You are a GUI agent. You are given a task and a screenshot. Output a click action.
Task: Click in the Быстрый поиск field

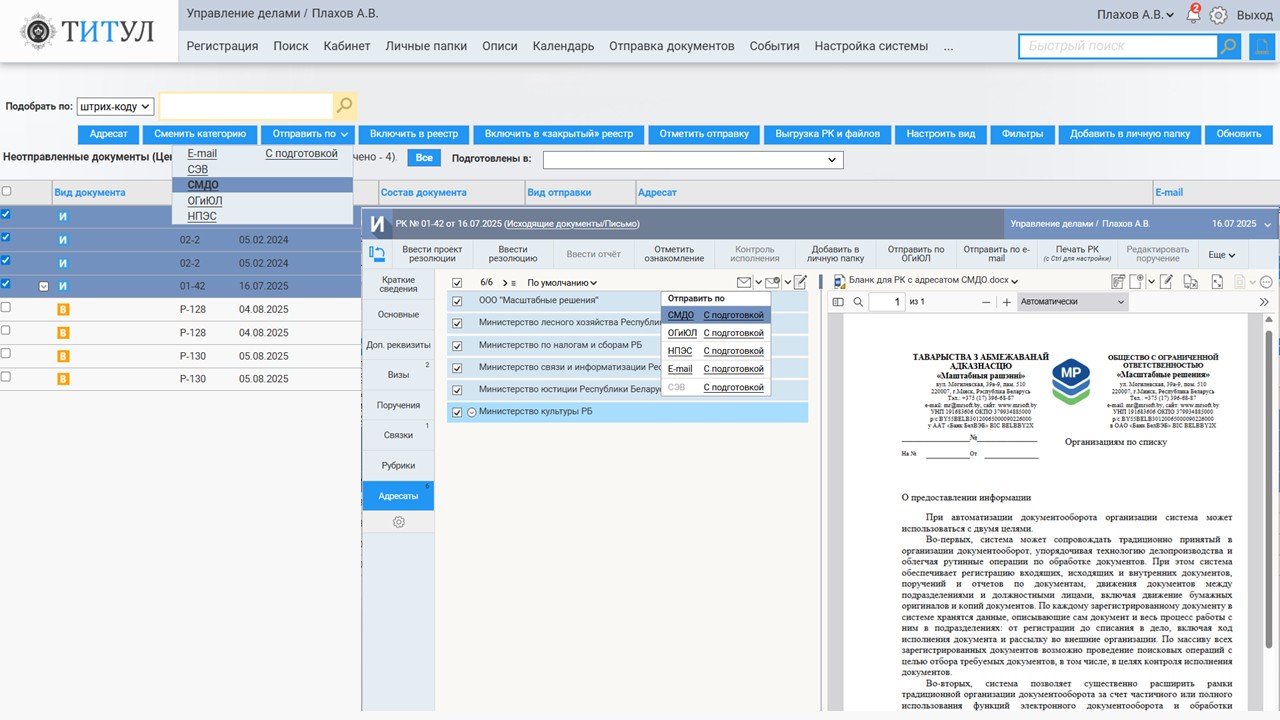click(x=1117, y=46)
